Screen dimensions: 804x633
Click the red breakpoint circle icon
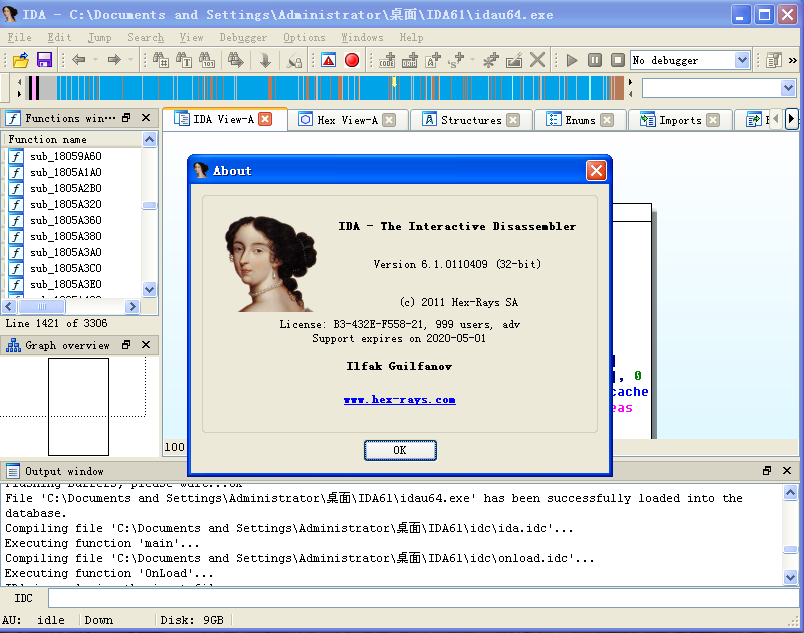[352, 60]
